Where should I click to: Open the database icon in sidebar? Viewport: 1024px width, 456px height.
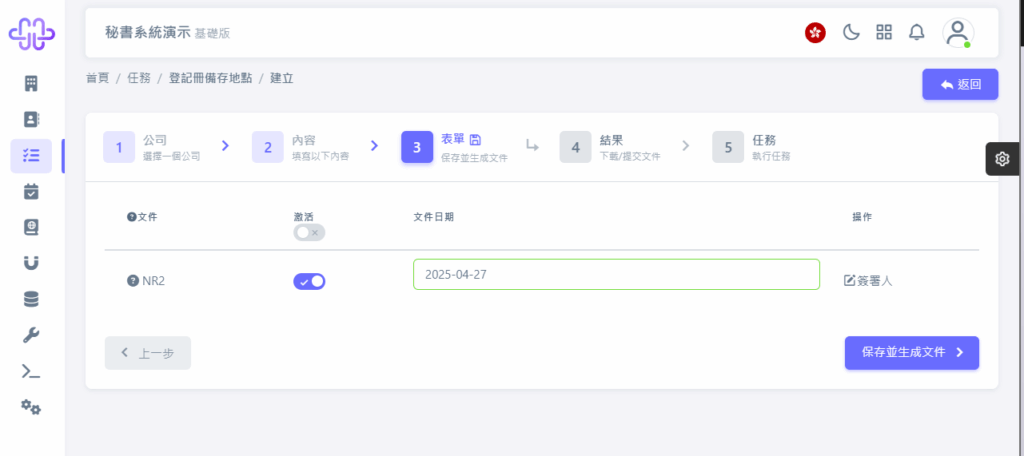click(x=31, y=299)
